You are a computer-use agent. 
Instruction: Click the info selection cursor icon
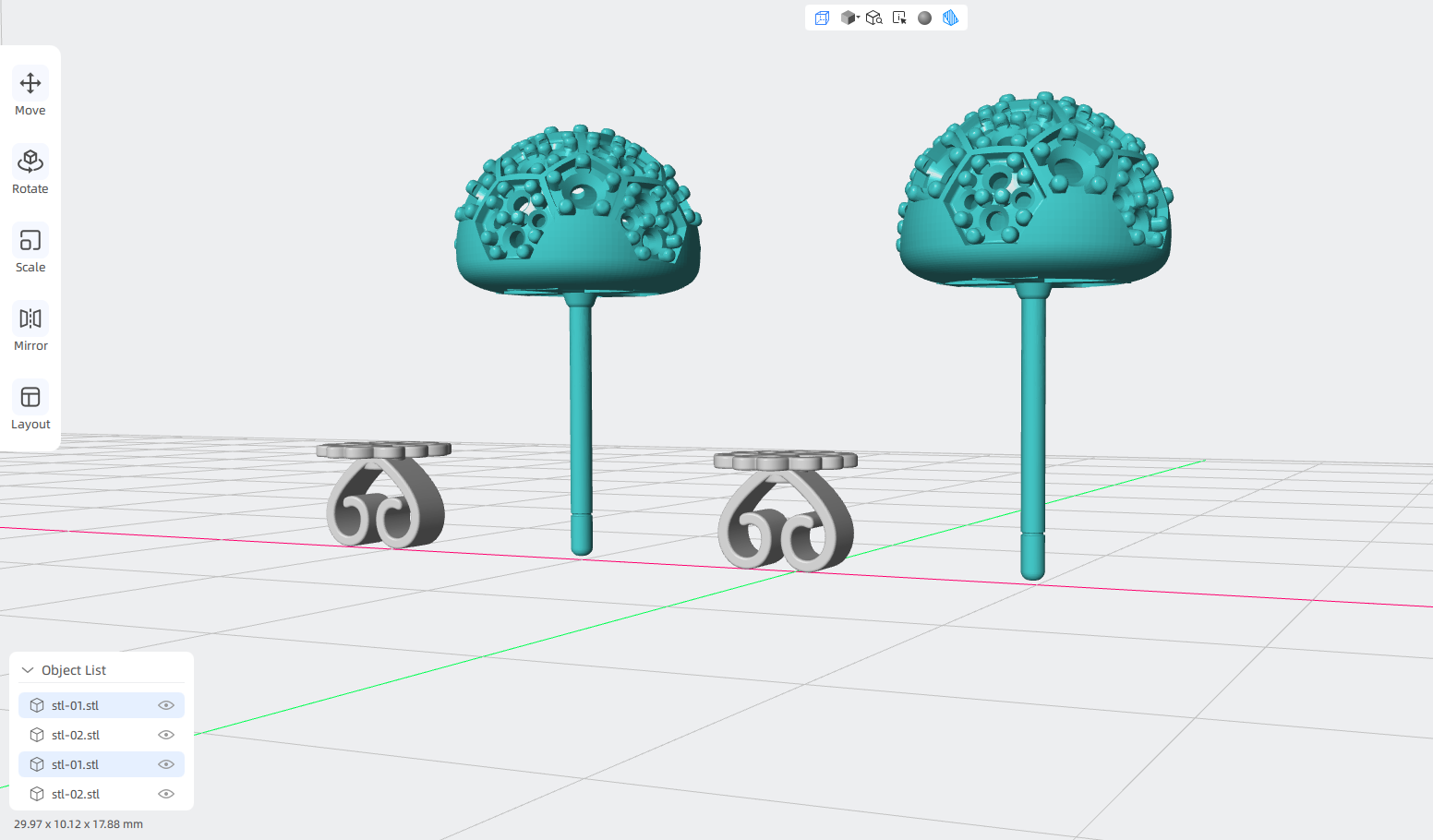click(899, 18)
